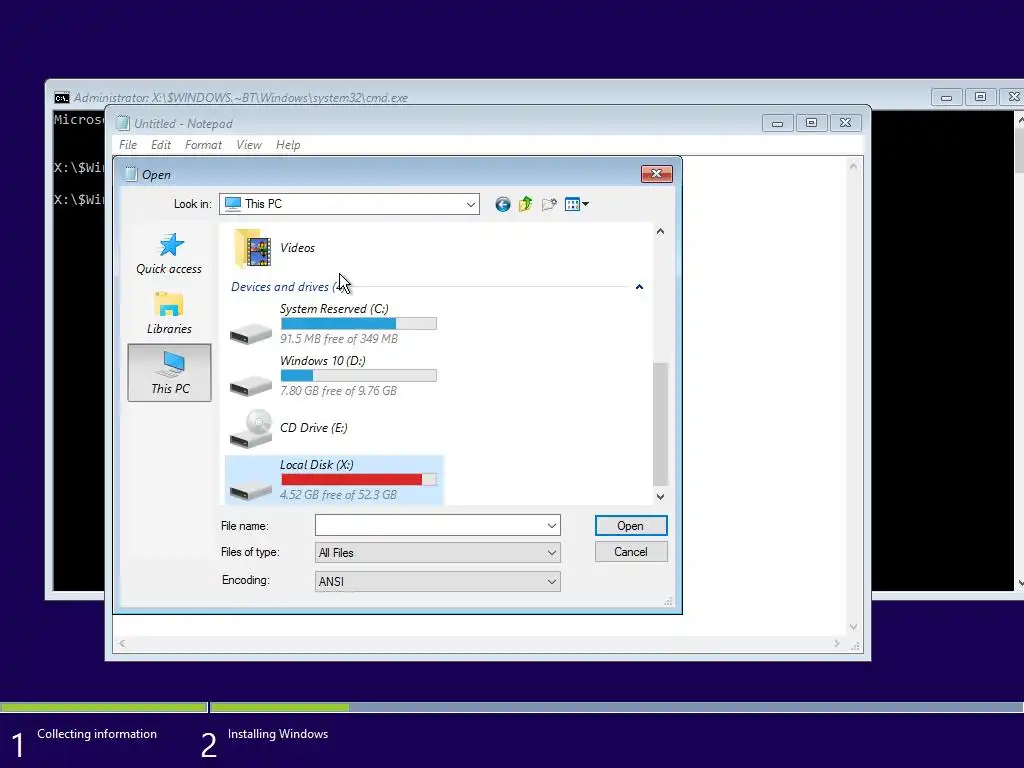Click the 'Installing Windows' step label
Viewport: 1024px width, 768px height.
coord(278,734)
